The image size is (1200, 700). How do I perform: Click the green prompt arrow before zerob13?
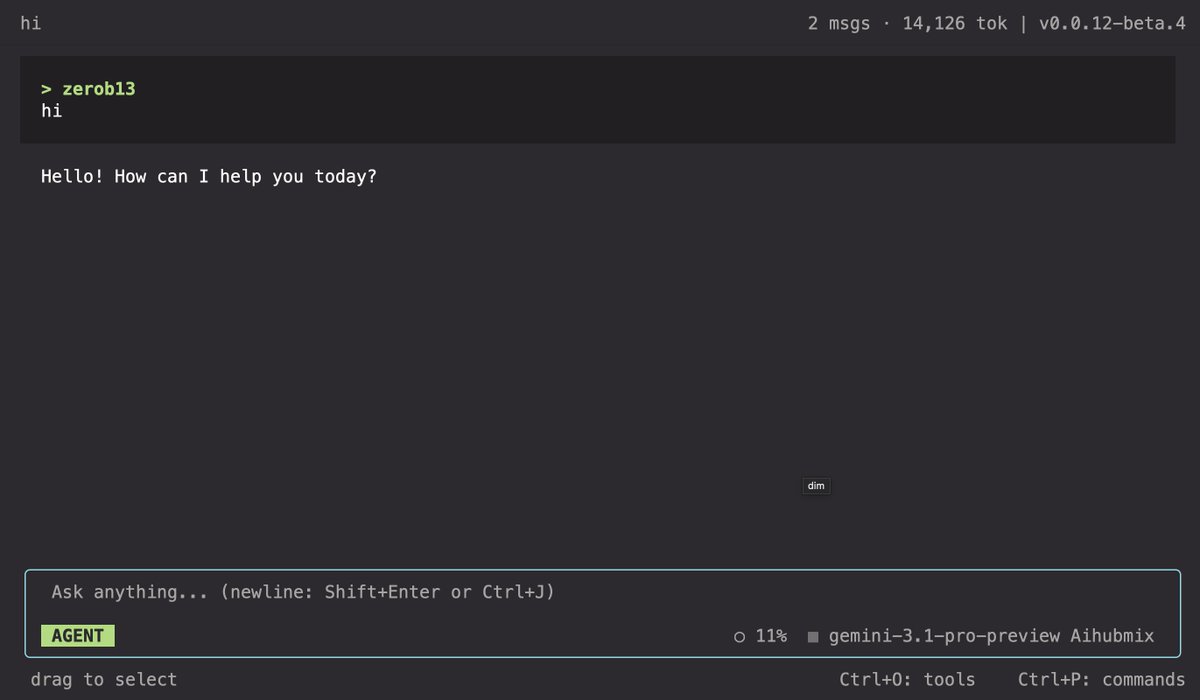click(x=46, y=88)
